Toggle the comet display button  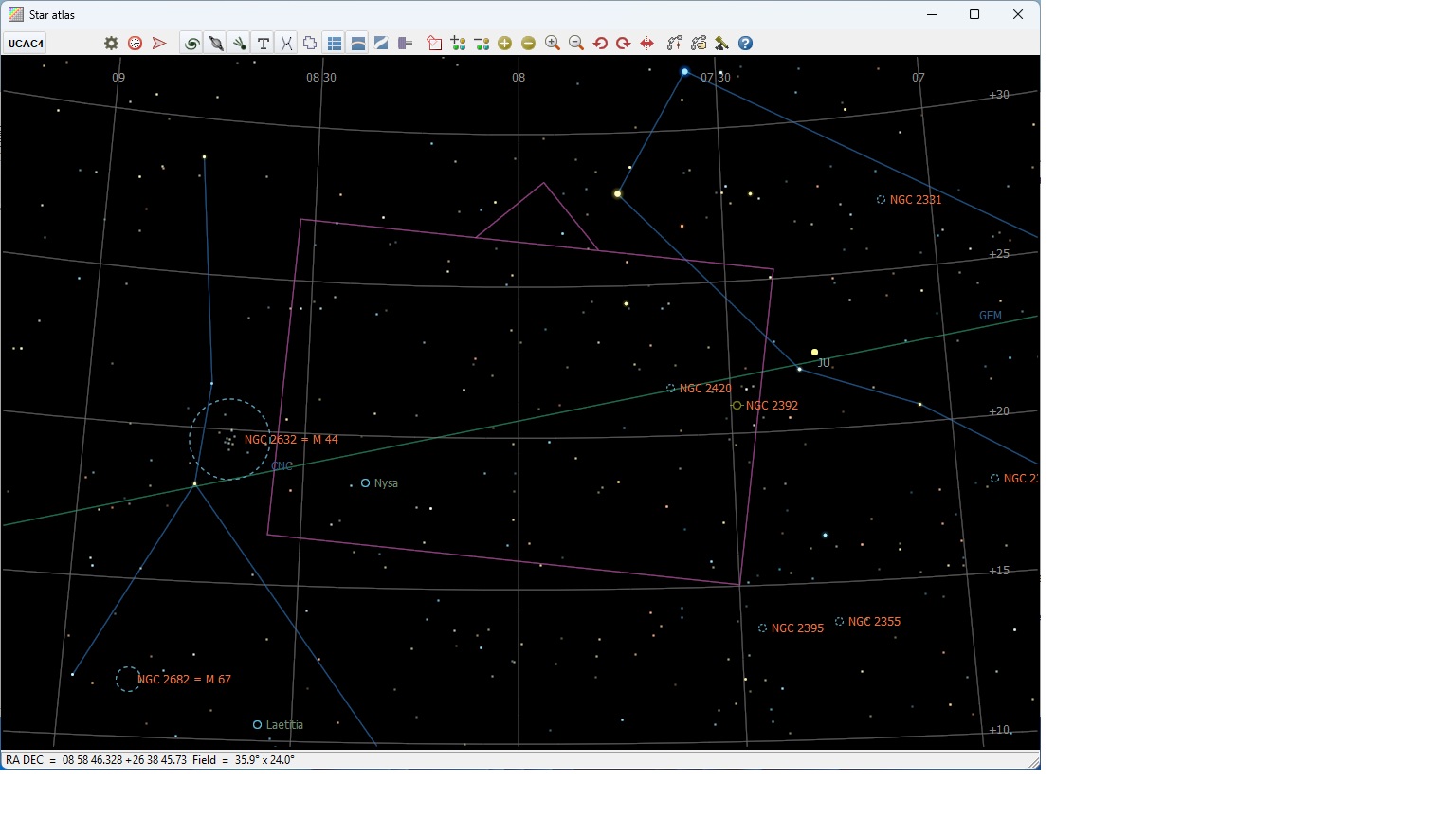240,44
